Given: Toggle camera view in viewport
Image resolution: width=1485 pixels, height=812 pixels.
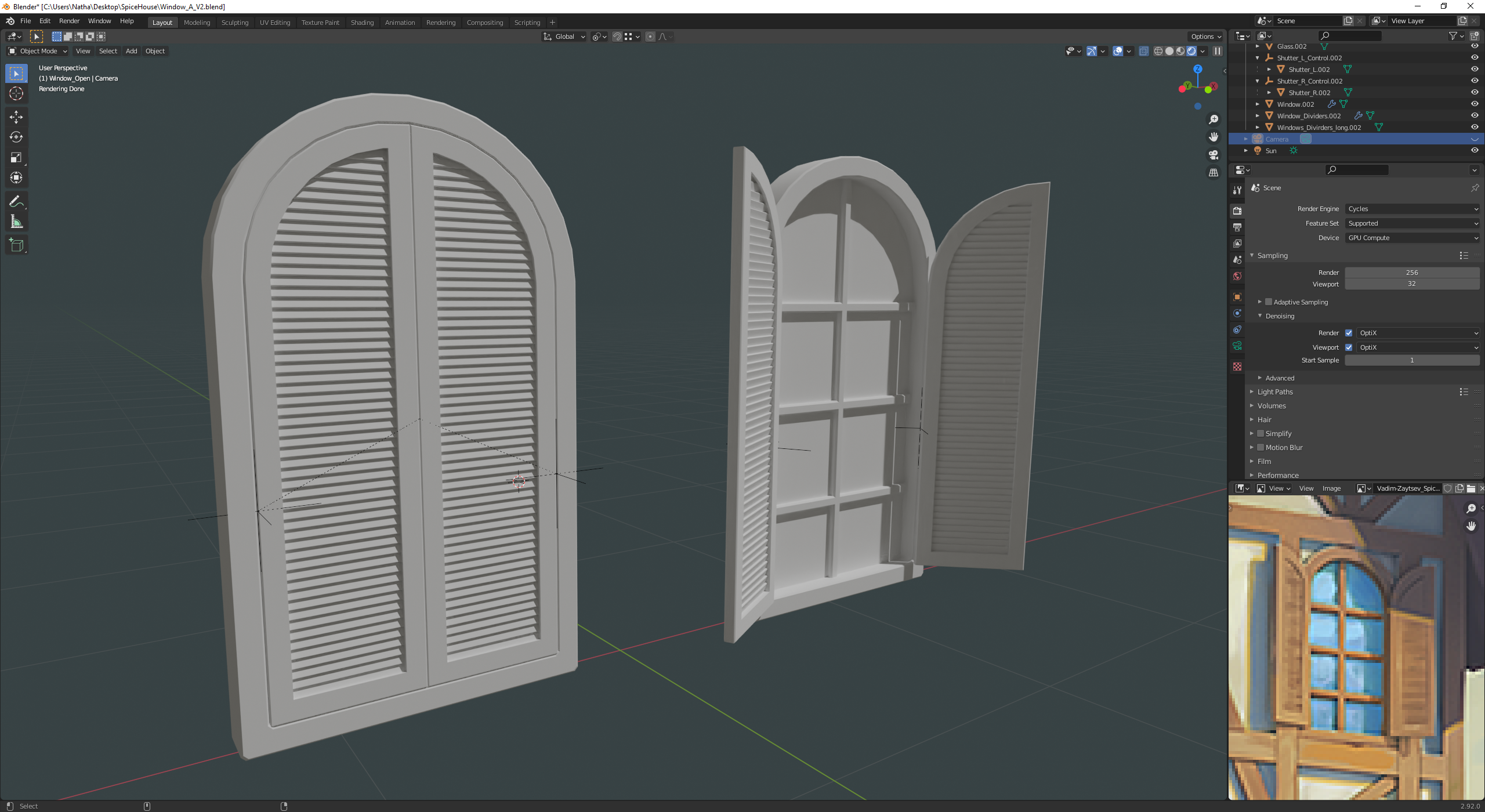Looking at the screenshot, I should [x=1213, y=155].
